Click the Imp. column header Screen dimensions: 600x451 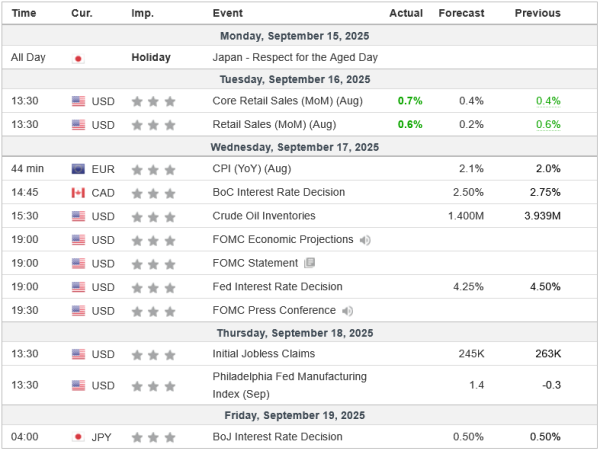click(142, 13)
